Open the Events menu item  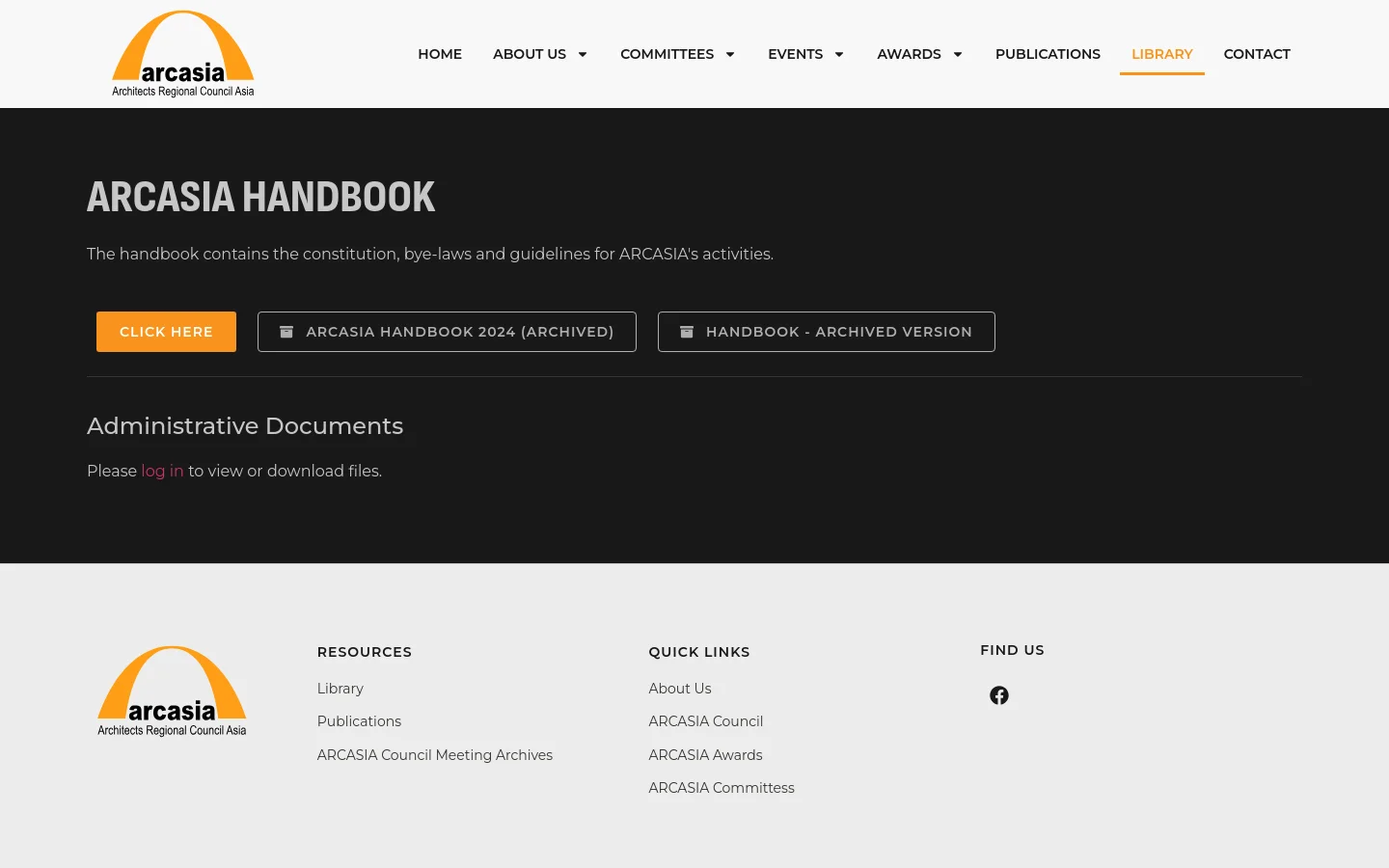(x=796, y=54)
